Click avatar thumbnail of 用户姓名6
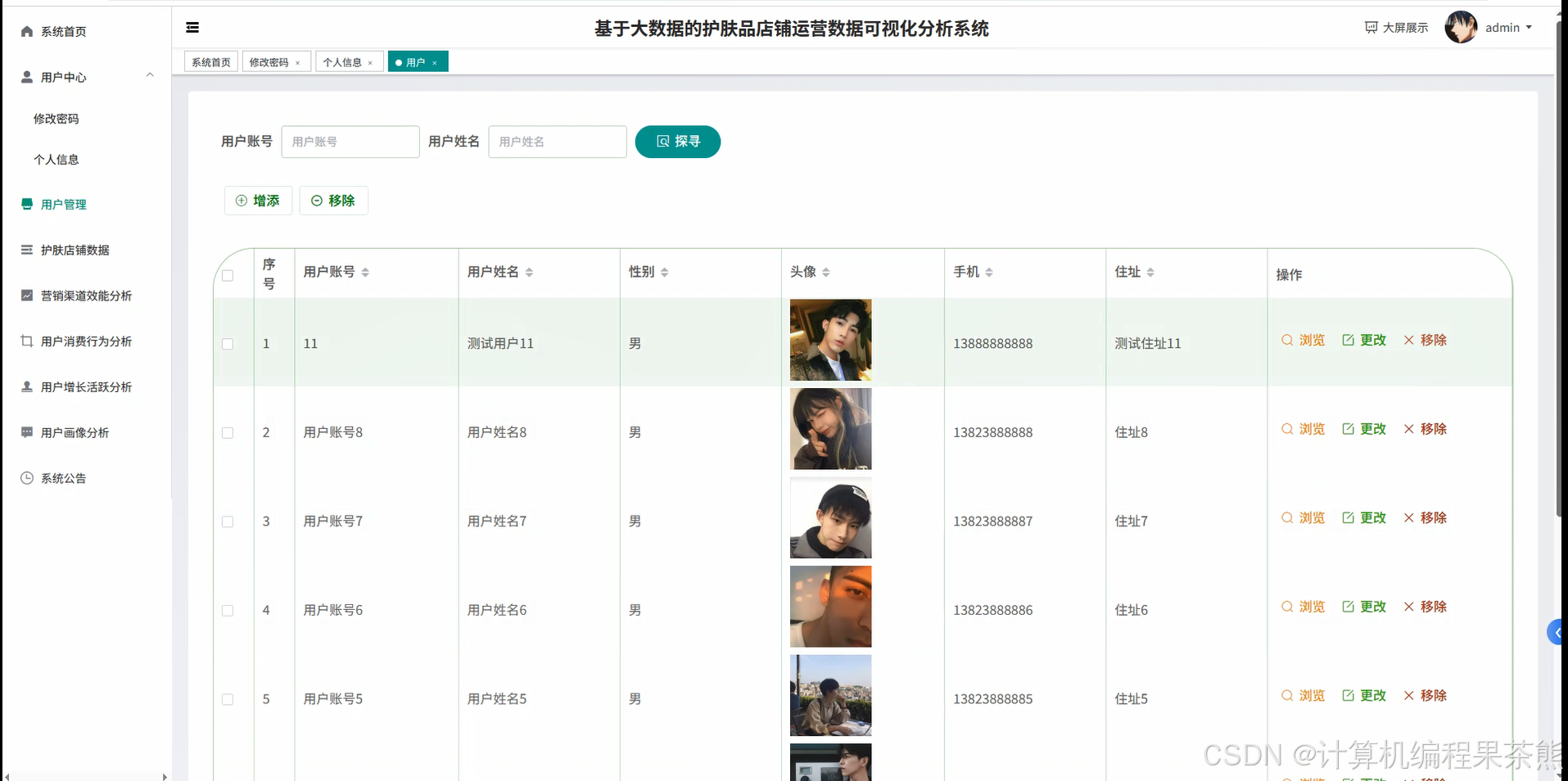The width and height of the screenshot is (1568, 781). pyautogui.click(x=830, y=607)
